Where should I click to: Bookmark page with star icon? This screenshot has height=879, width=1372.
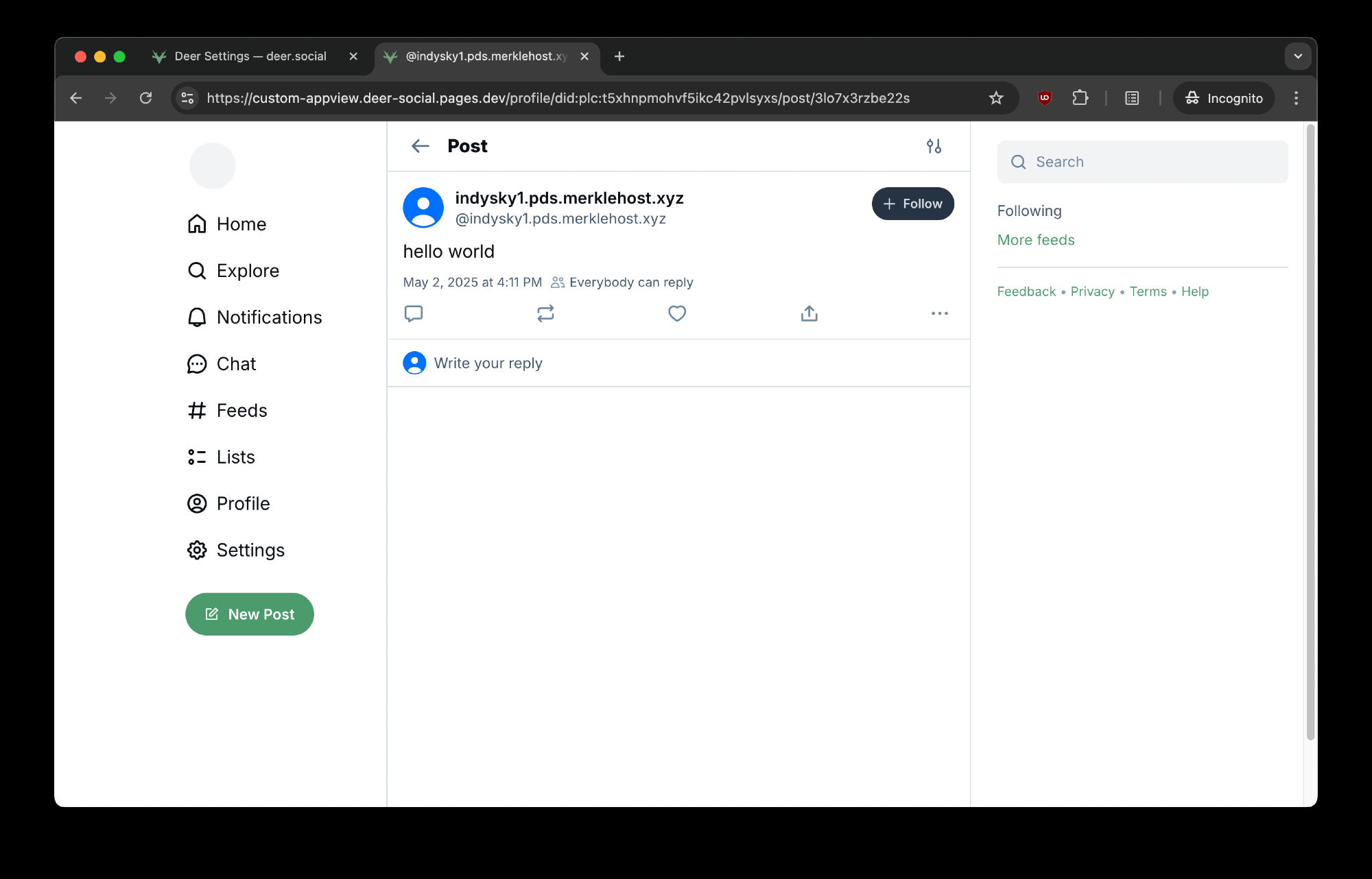[x=996, y=98]
